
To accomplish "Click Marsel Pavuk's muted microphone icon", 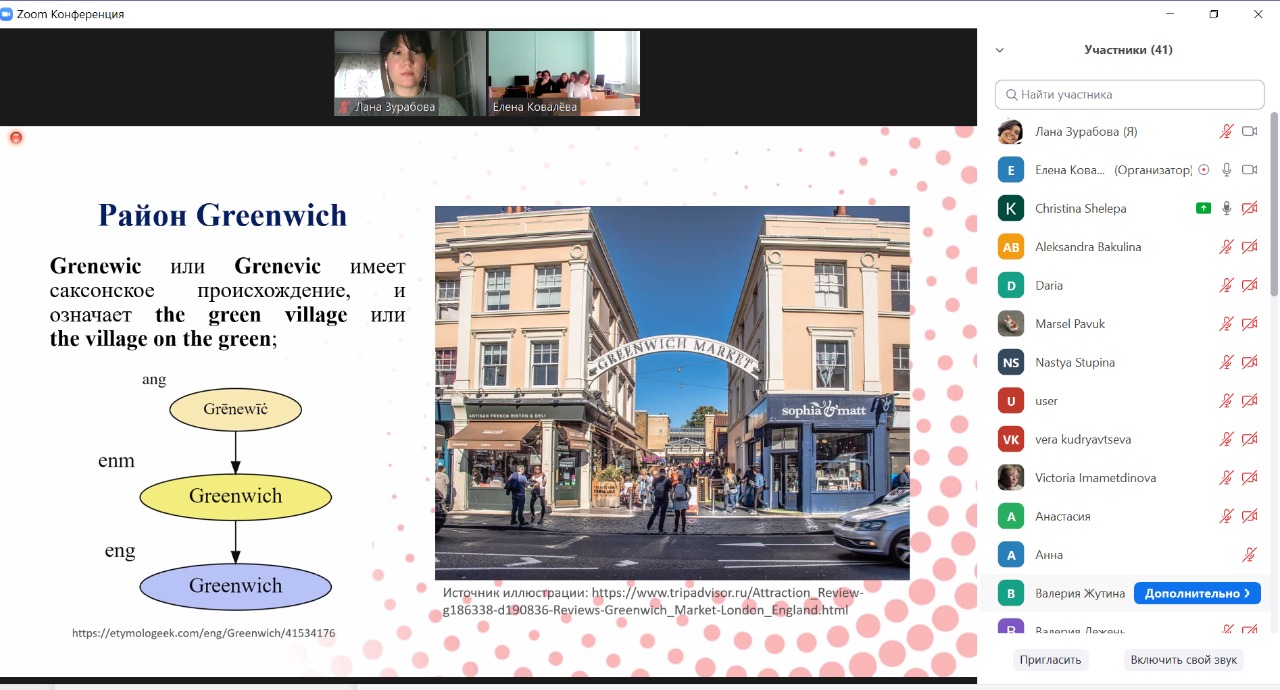I will point(1226,324).
